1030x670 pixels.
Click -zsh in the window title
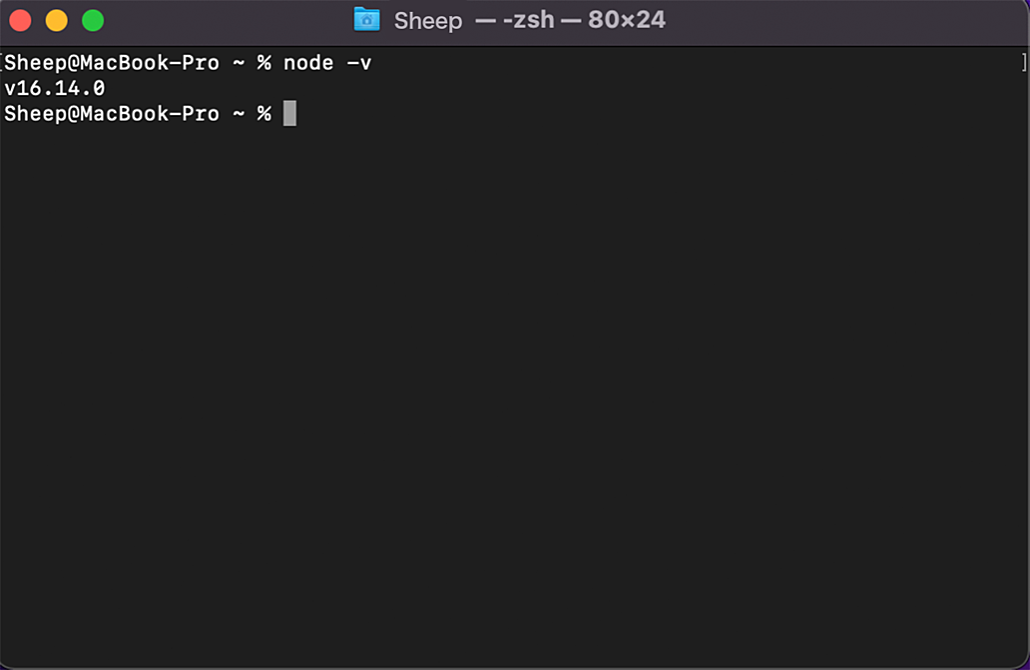528,20
